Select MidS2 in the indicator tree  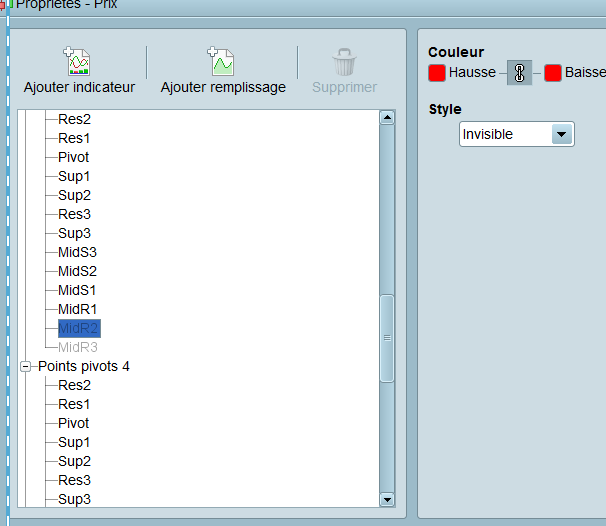[77, 271]
